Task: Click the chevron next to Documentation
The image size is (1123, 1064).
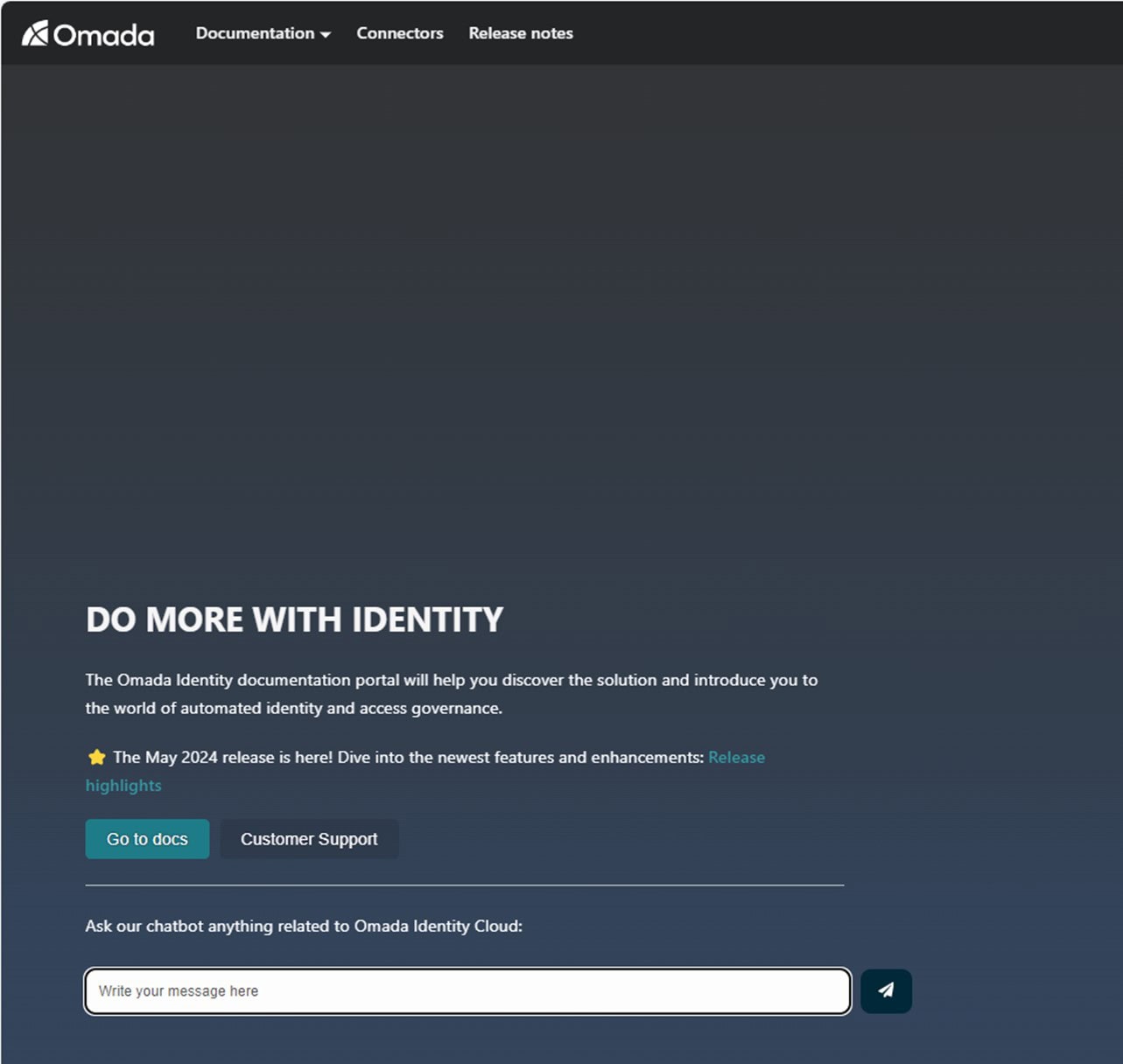Action: [x=326, y=35]
